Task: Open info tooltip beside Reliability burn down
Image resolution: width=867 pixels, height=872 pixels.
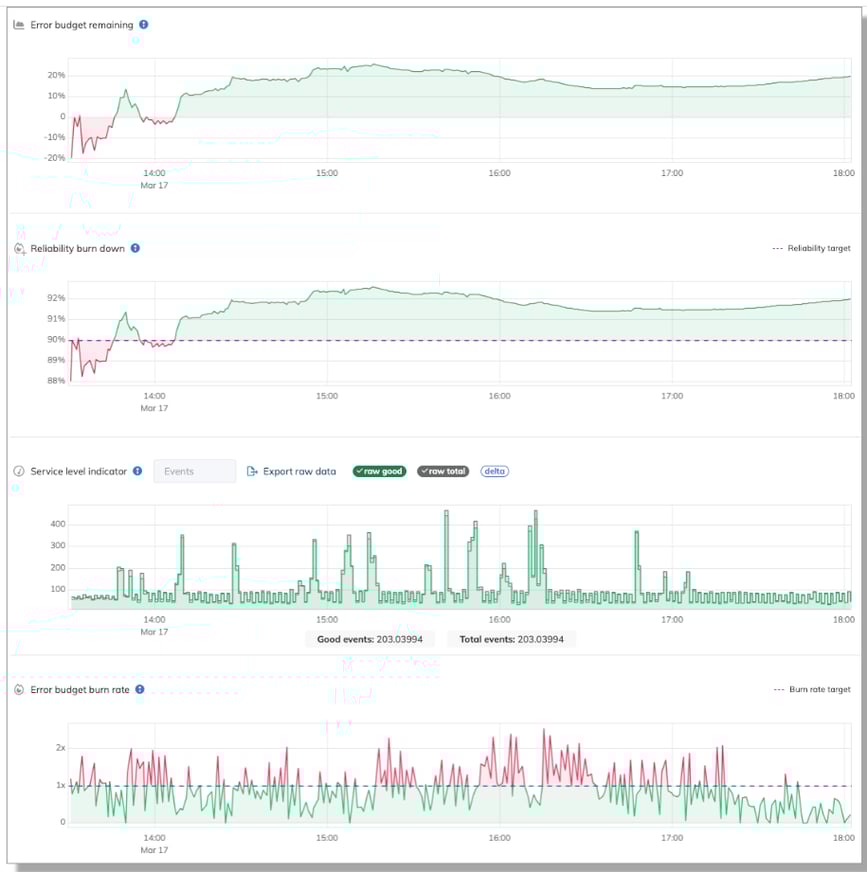Action: point(136,248)
